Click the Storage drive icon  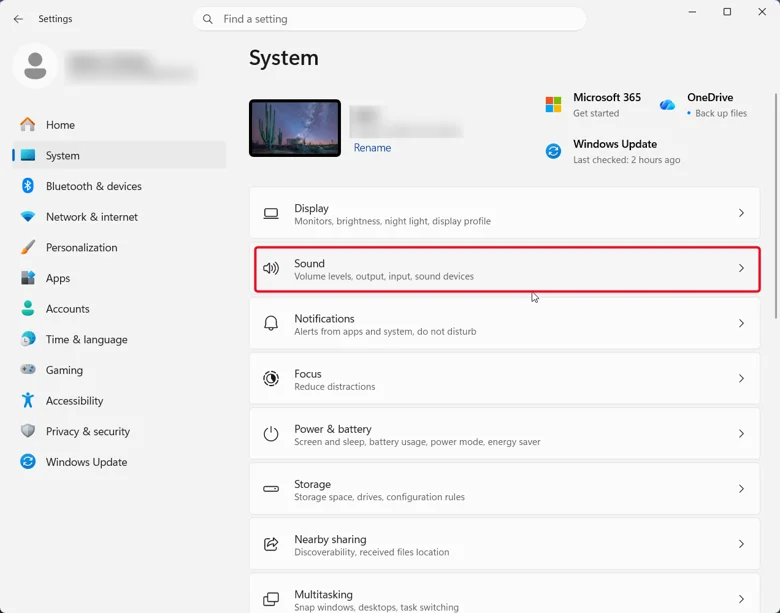pyautogui.click(x=271, y=489)
